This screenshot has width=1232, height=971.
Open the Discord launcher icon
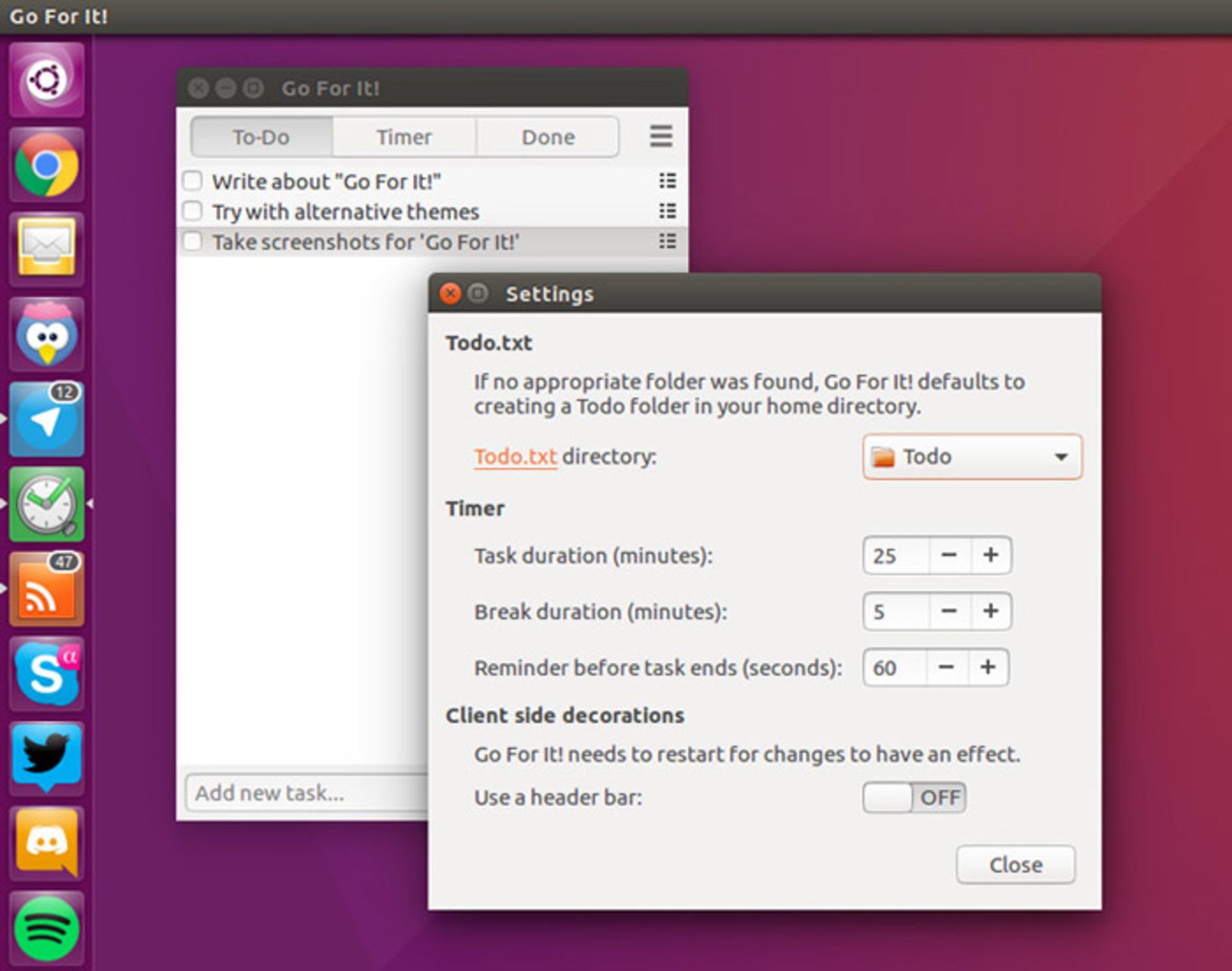pos(47,842)
